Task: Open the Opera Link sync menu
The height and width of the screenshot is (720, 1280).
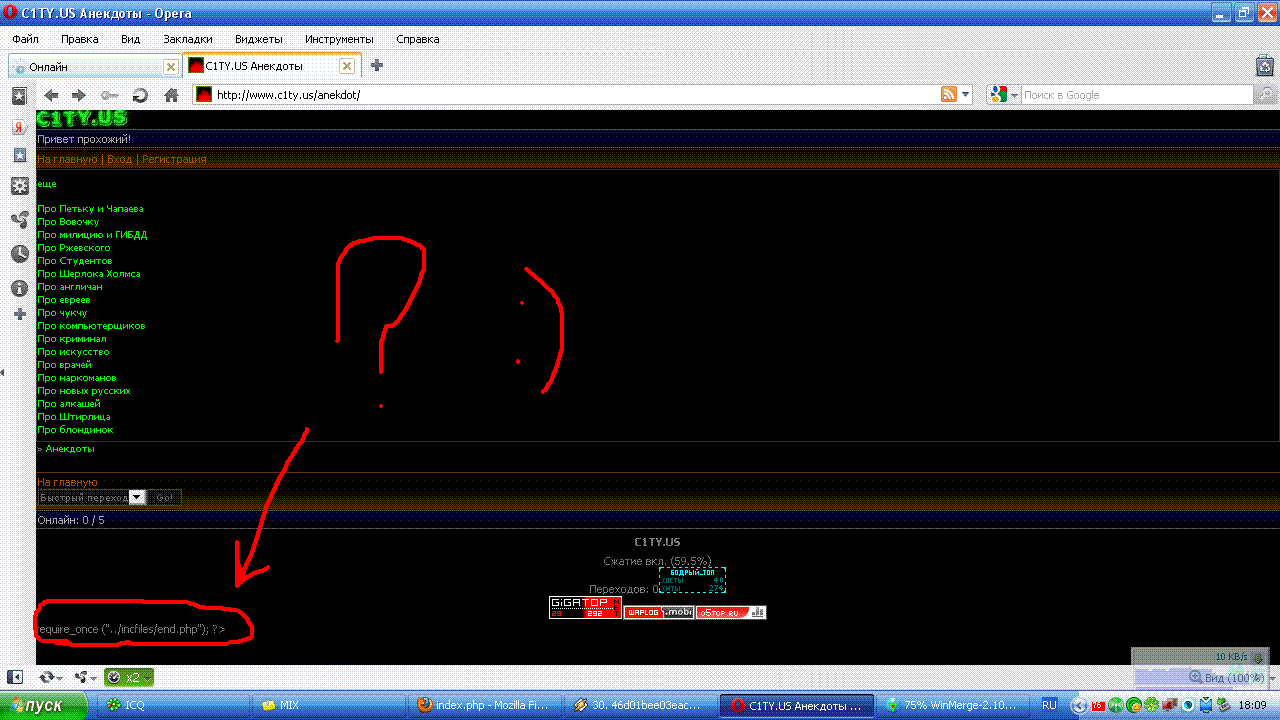Action: point(51,677)
